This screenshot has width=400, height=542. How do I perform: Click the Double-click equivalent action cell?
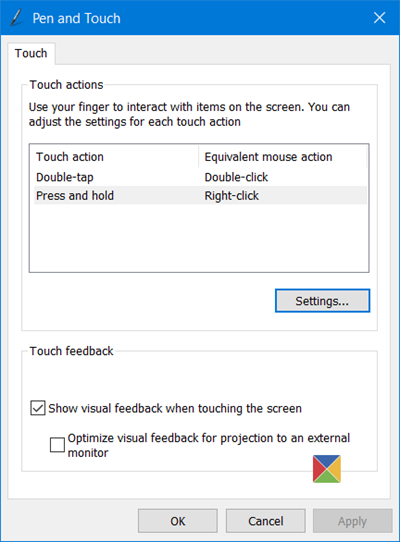pos(236,177)
